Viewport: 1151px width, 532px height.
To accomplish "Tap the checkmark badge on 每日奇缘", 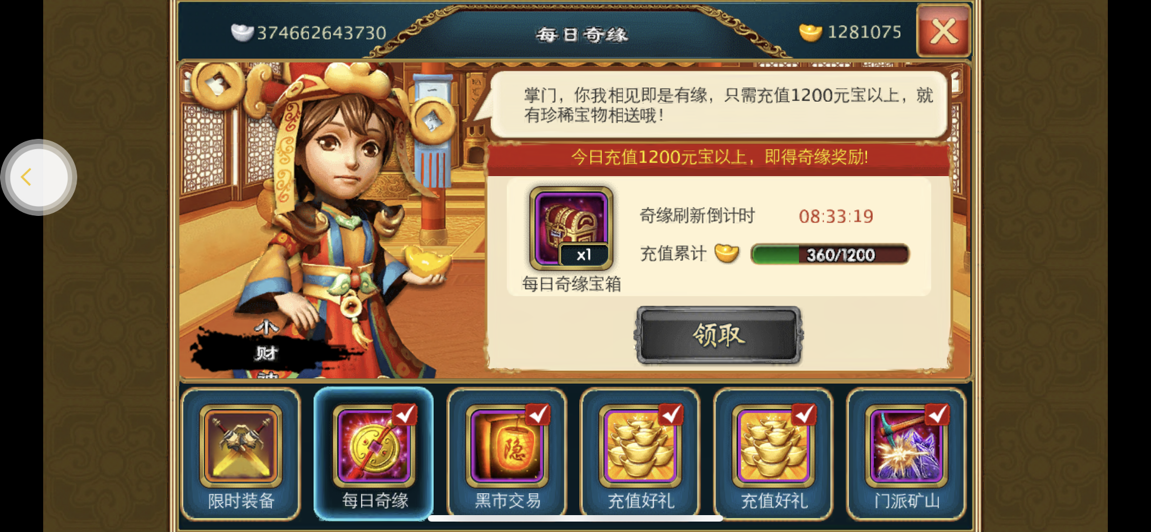I will click(x=404, y=415).
